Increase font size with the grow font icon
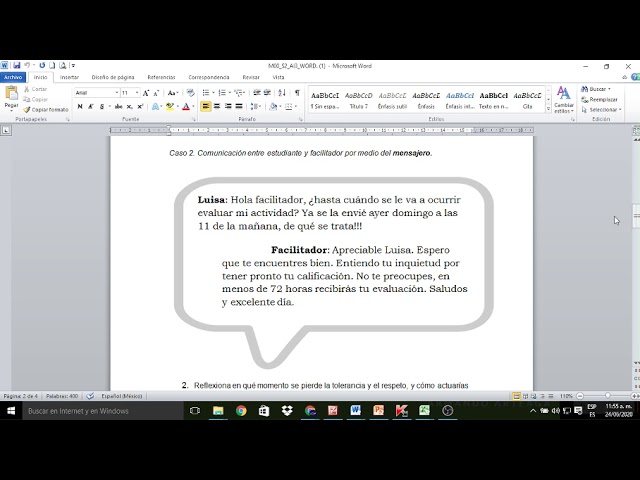This screenshot has height=480, width=640. 146,93
